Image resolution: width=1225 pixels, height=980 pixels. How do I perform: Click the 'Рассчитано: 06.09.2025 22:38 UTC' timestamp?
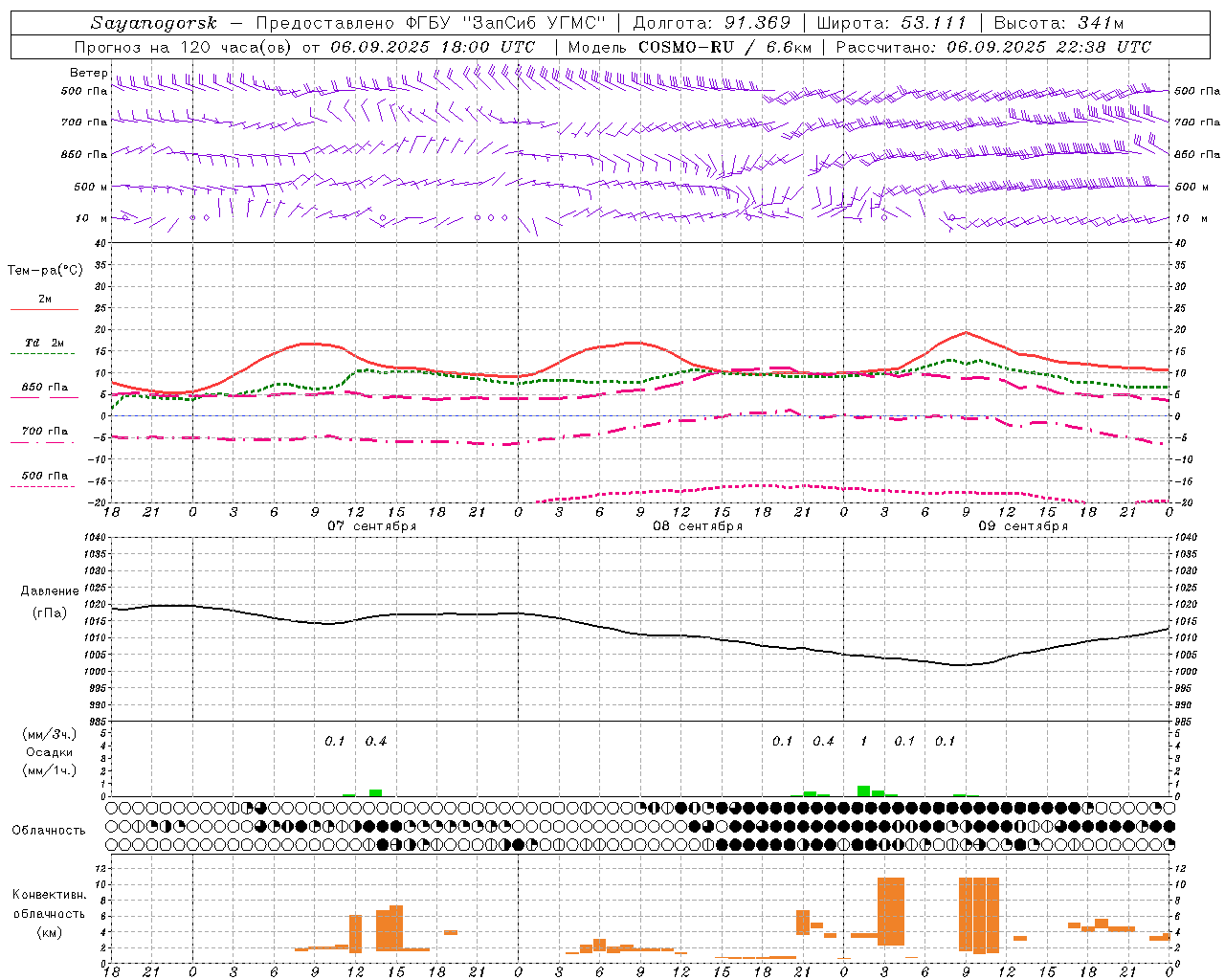click(x=993, y=47)
